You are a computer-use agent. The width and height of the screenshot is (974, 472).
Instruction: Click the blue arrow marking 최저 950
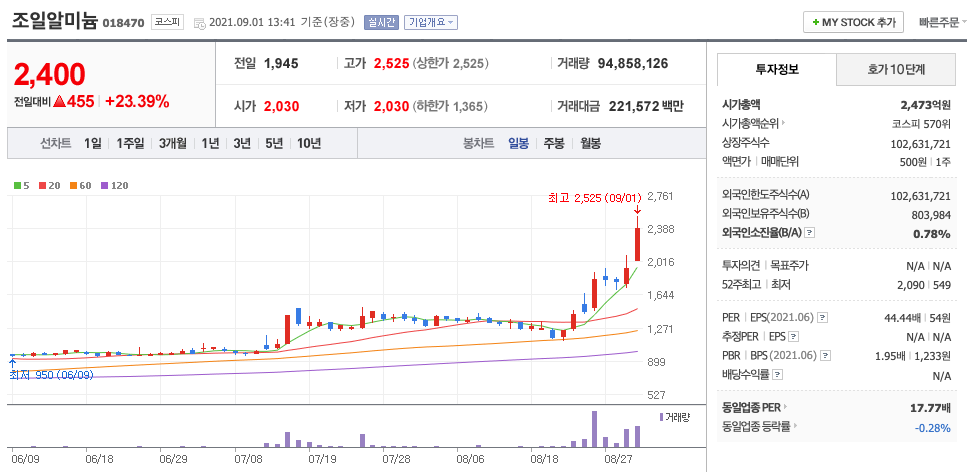click(12, 363)
